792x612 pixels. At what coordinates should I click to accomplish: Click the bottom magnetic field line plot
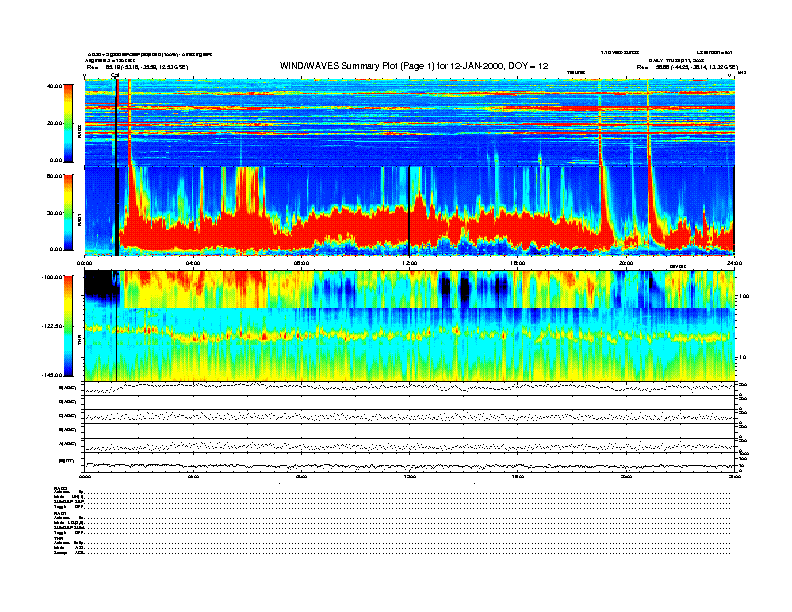410,466
